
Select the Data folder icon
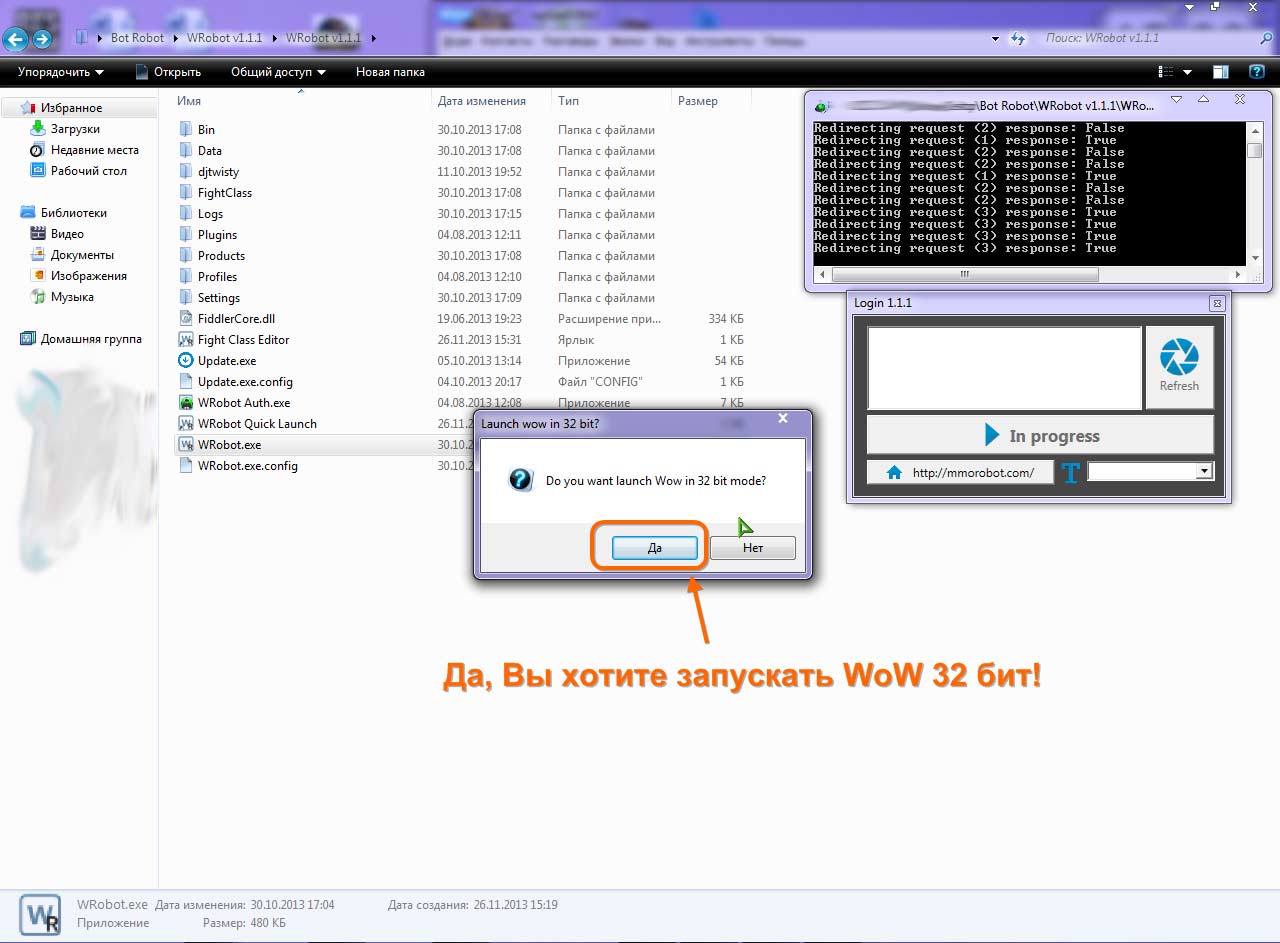coord(185,150)
